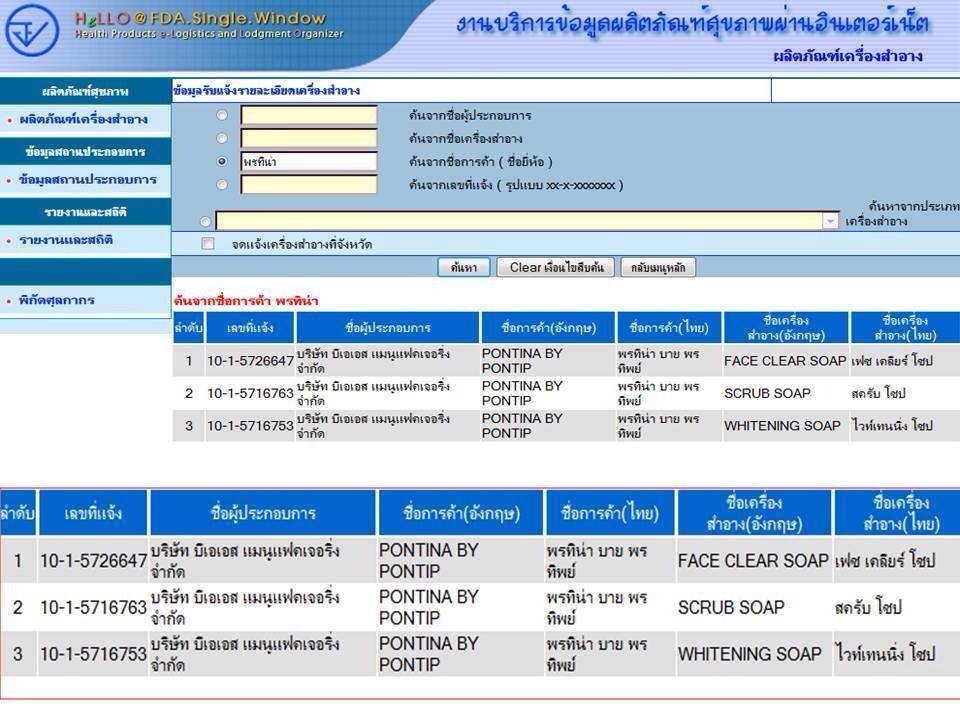960x720 pixels.
Task: Click 10-1-5716753 in upper results table
Action: click(250, 426)
